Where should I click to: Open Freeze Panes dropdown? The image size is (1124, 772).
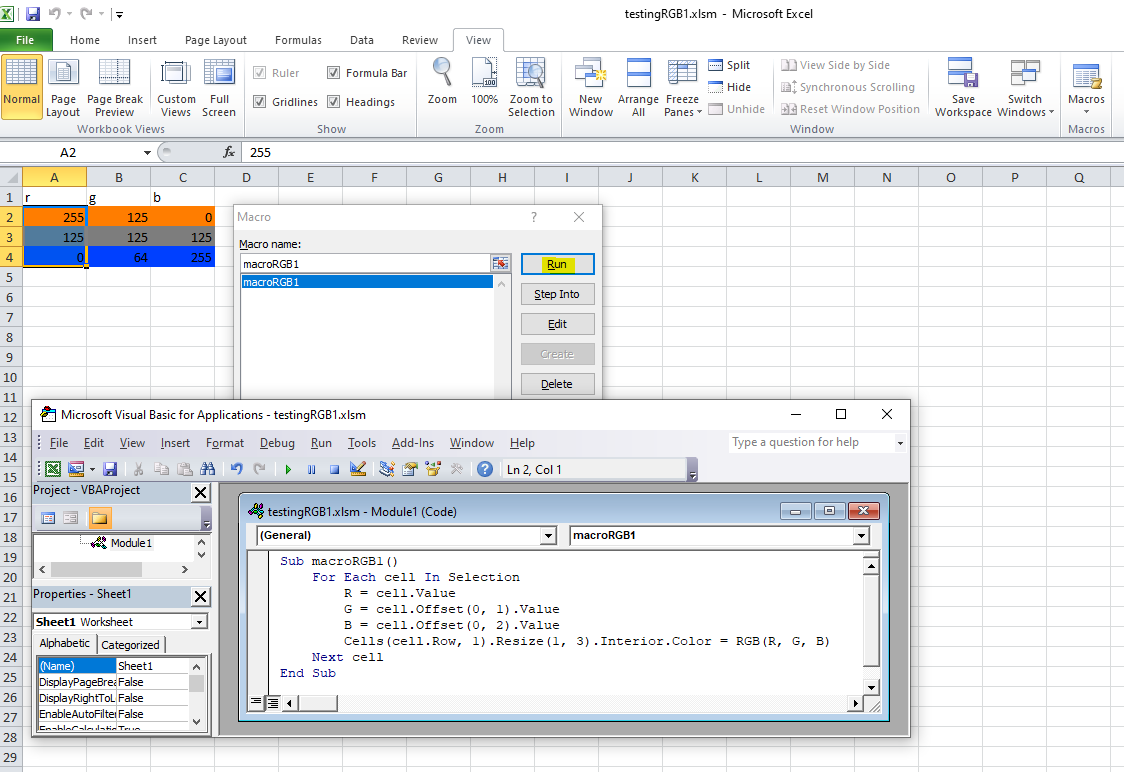[682, 86]
